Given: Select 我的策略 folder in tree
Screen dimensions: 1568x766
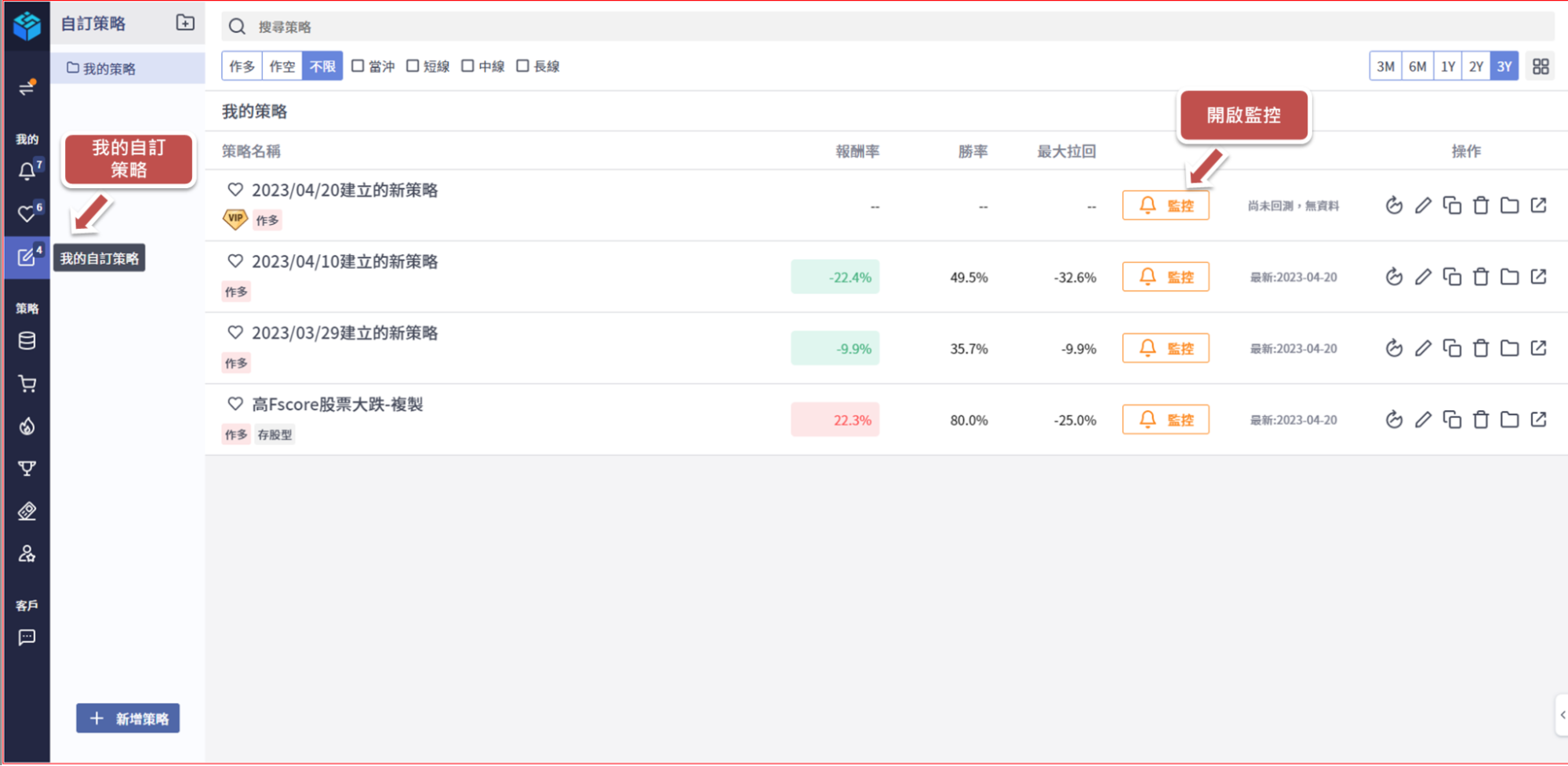Looking at the screenshot, I should coord(128,68).
